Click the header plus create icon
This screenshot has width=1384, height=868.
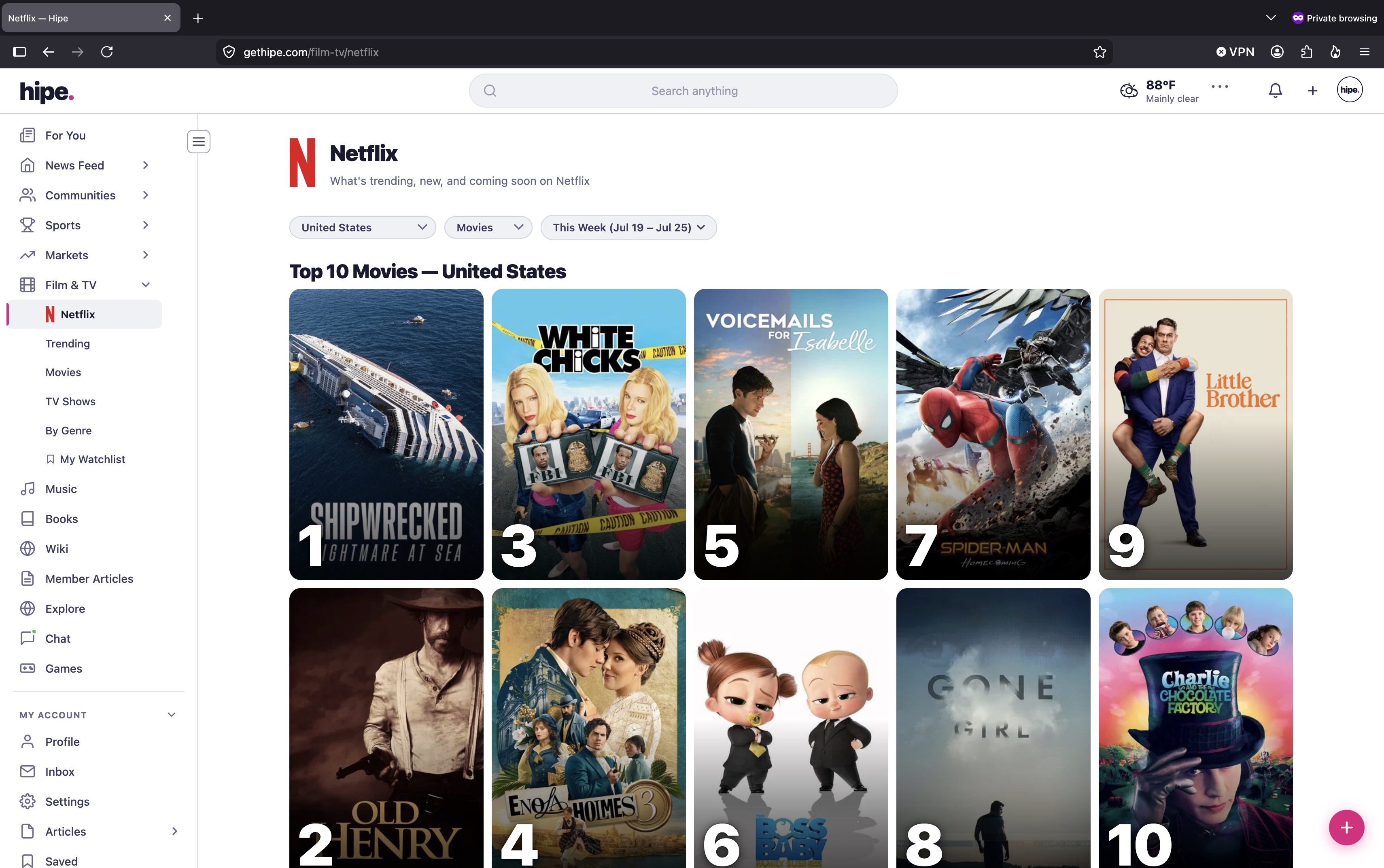1312,90
